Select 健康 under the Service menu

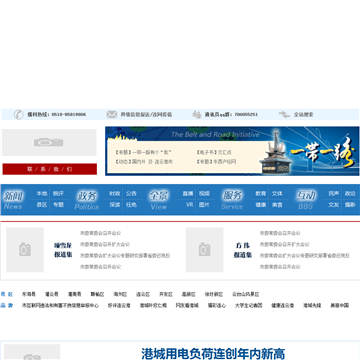261,205
